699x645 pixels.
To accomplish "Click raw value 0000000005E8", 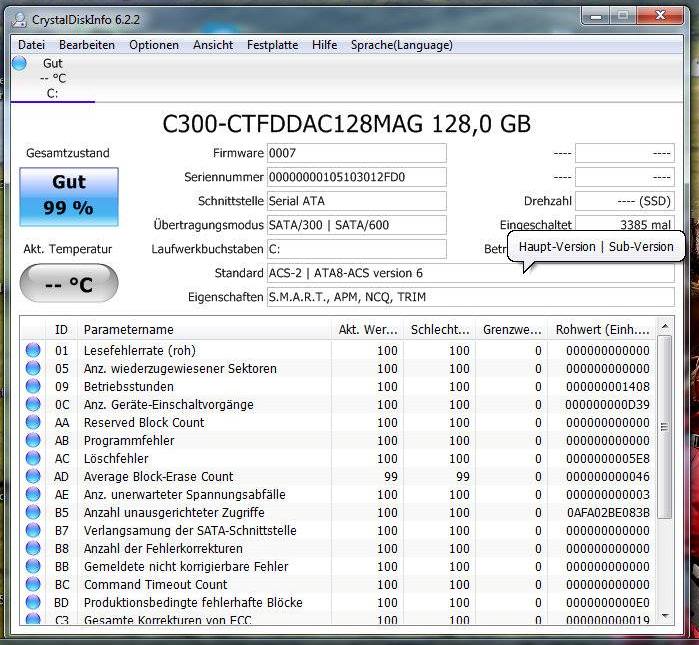I will click(608, 458).
